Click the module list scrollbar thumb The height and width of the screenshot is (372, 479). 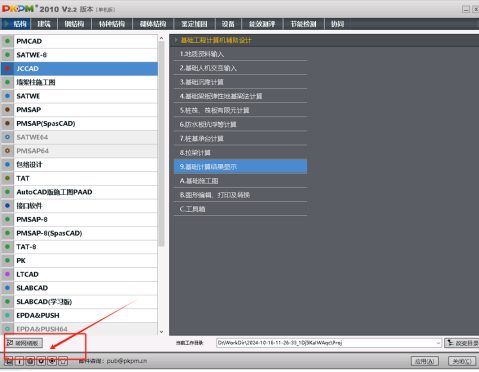(161, 144)
